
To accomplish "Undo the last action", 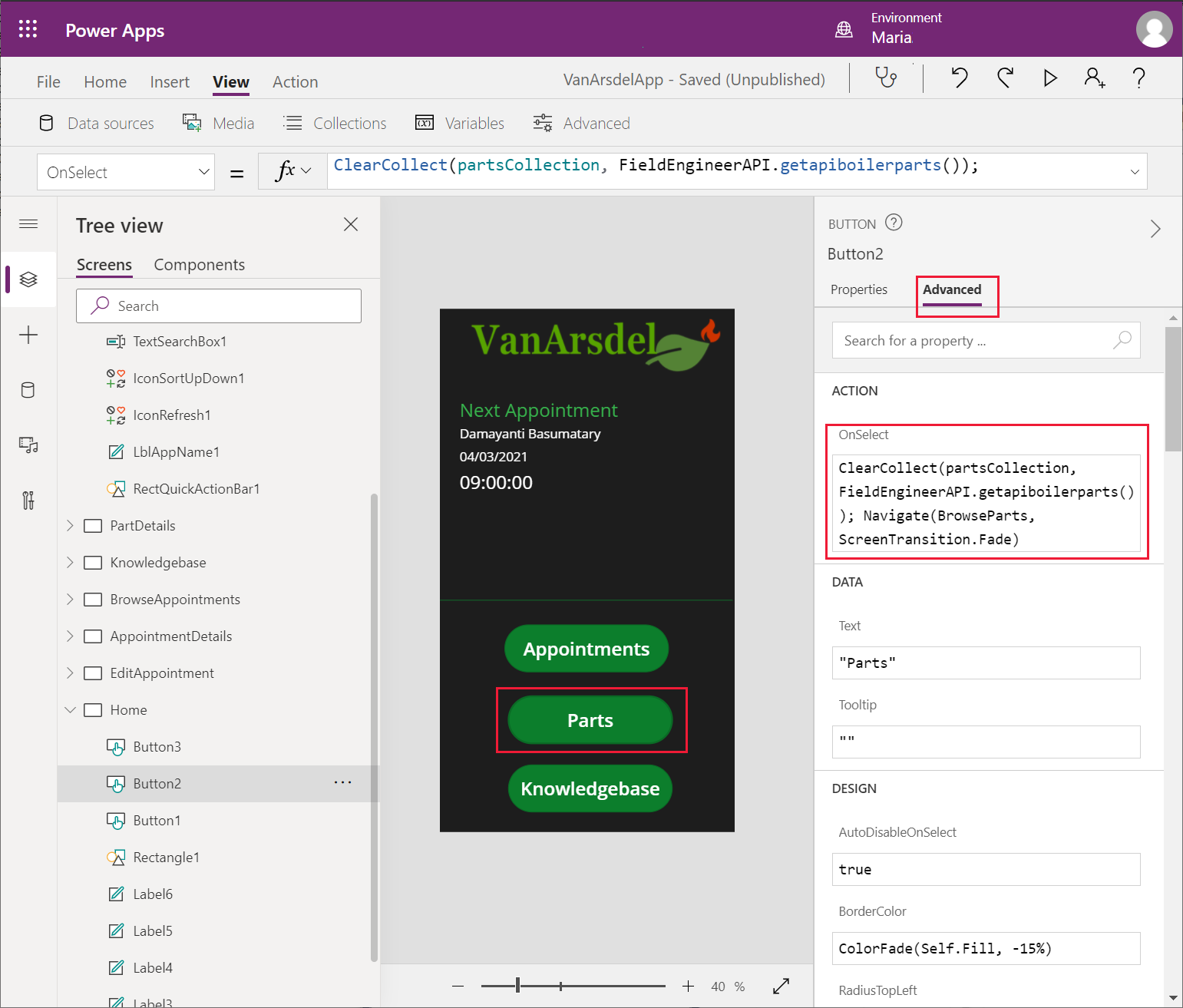I will tap(960, 78).
